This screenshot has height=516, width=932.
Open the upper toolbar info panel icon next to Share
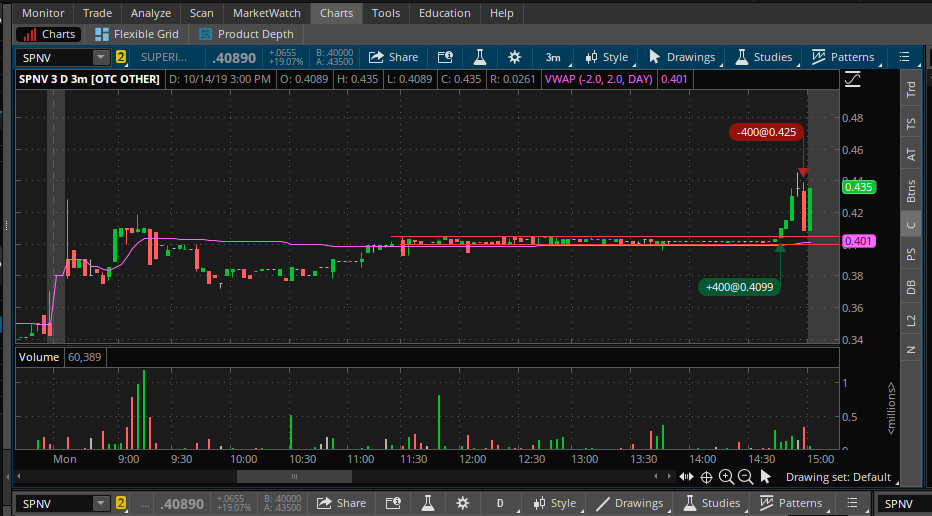445,58
